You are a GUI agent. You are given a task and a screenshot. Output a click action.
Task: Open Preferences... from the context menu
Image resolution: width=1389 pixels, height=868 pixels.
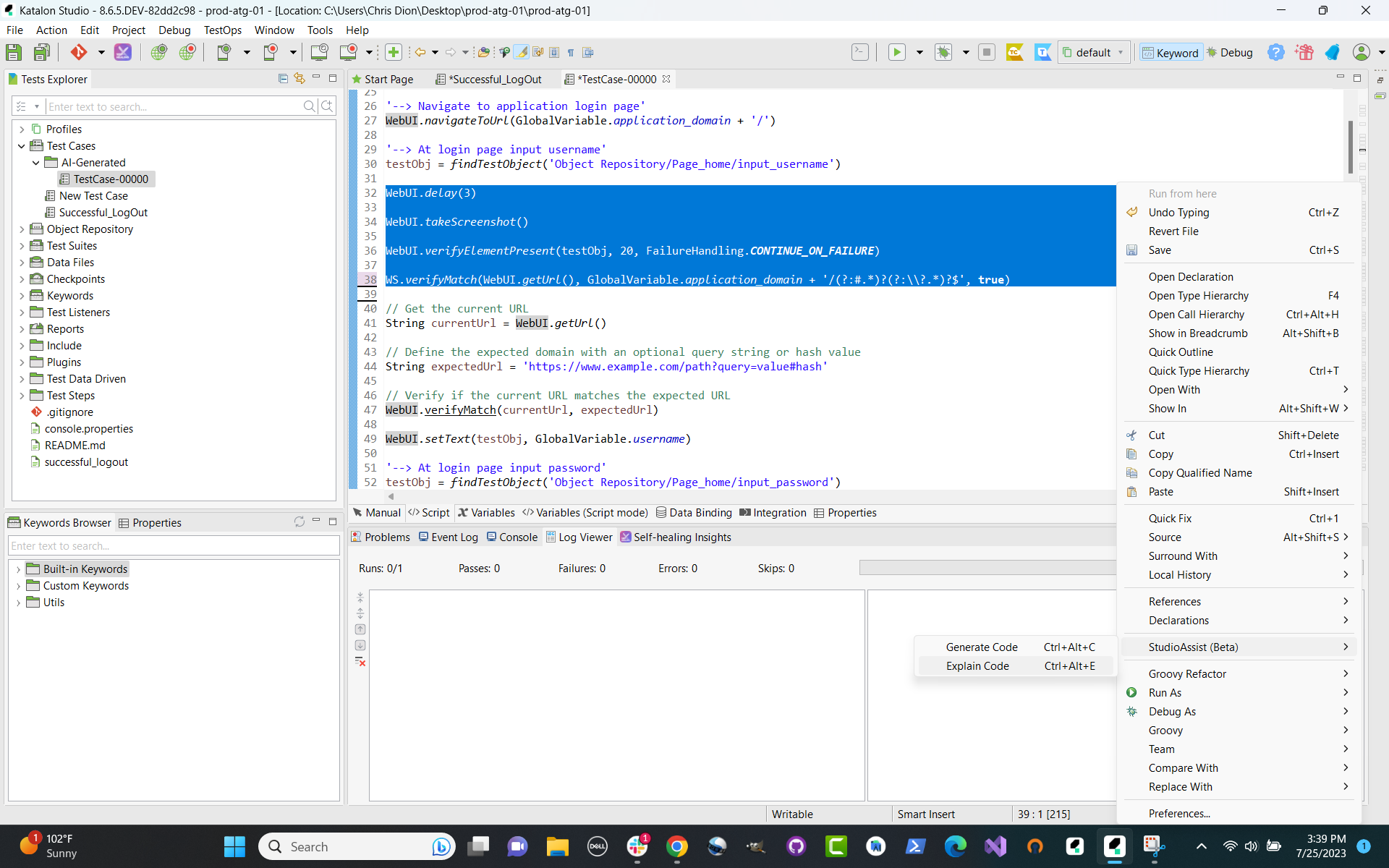[x=1239, y=814]
